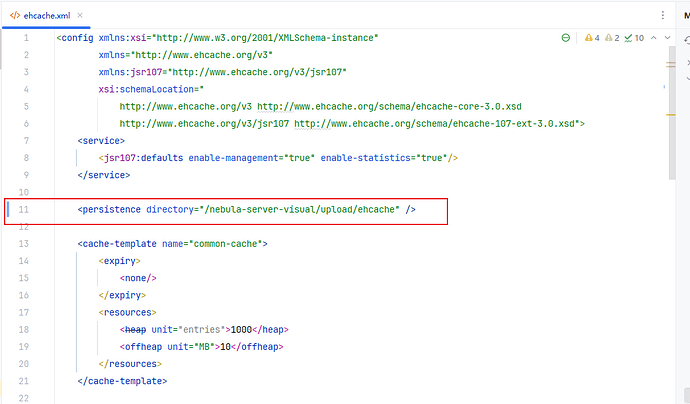Click the yellow warning stripe on editor scrollbar
Screen dimensions: 690x404
pos(672,62)
